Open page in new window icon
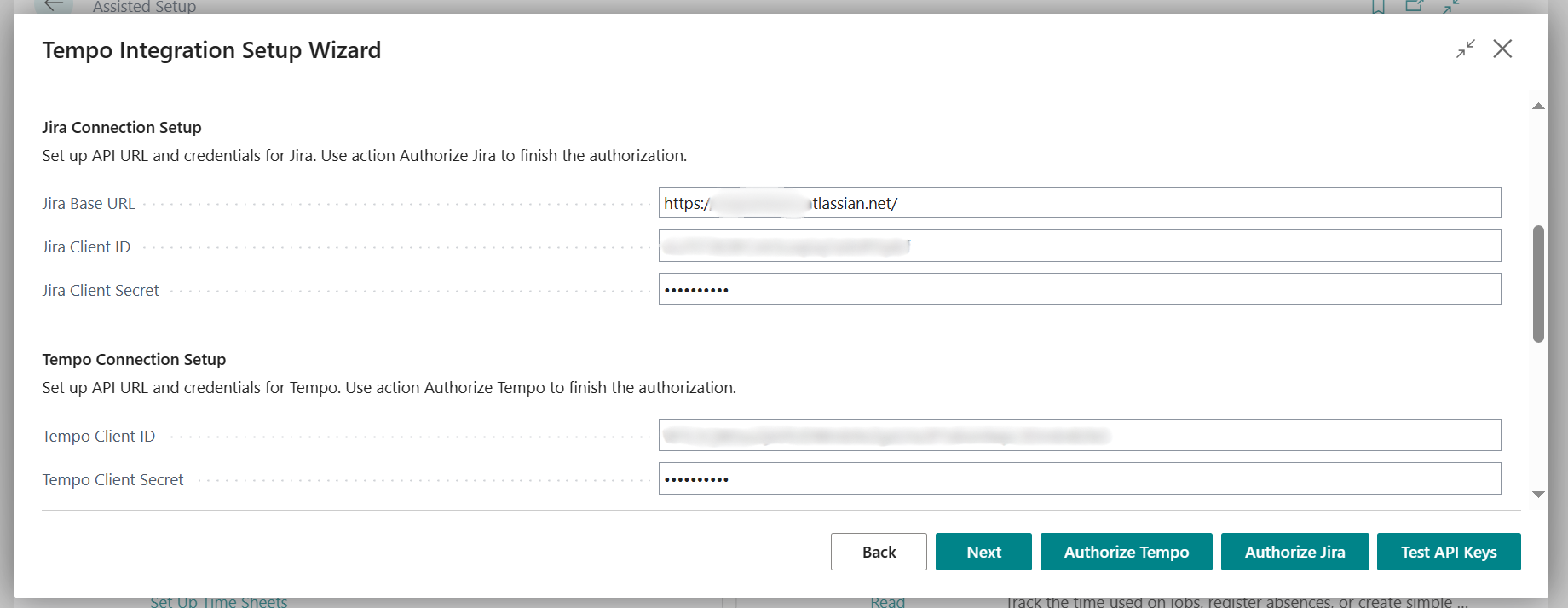1568x608 pixels. pos(1415,7)
